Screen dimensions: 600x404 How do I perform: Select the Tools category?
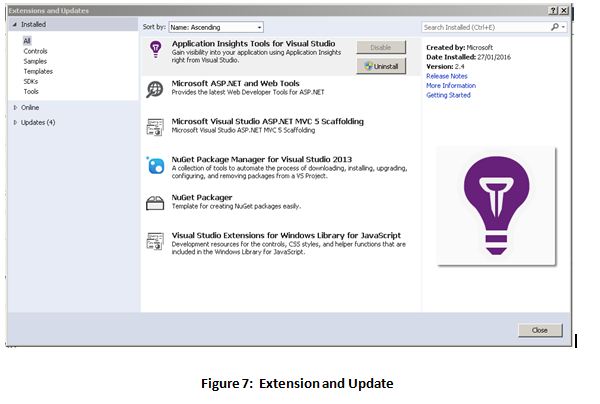(x=31, y=91)
